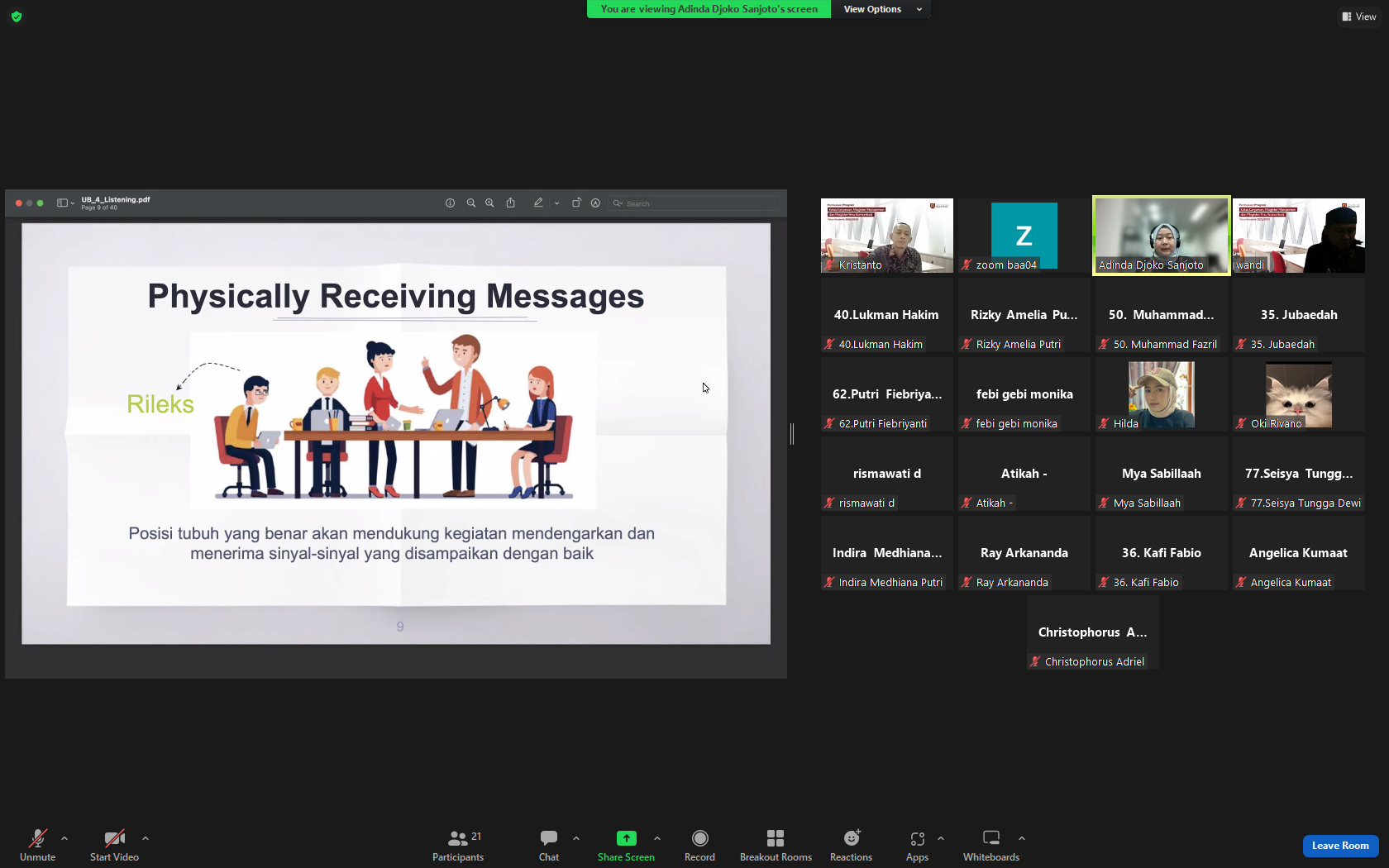Leave the room

click(x=1340, y=846)
